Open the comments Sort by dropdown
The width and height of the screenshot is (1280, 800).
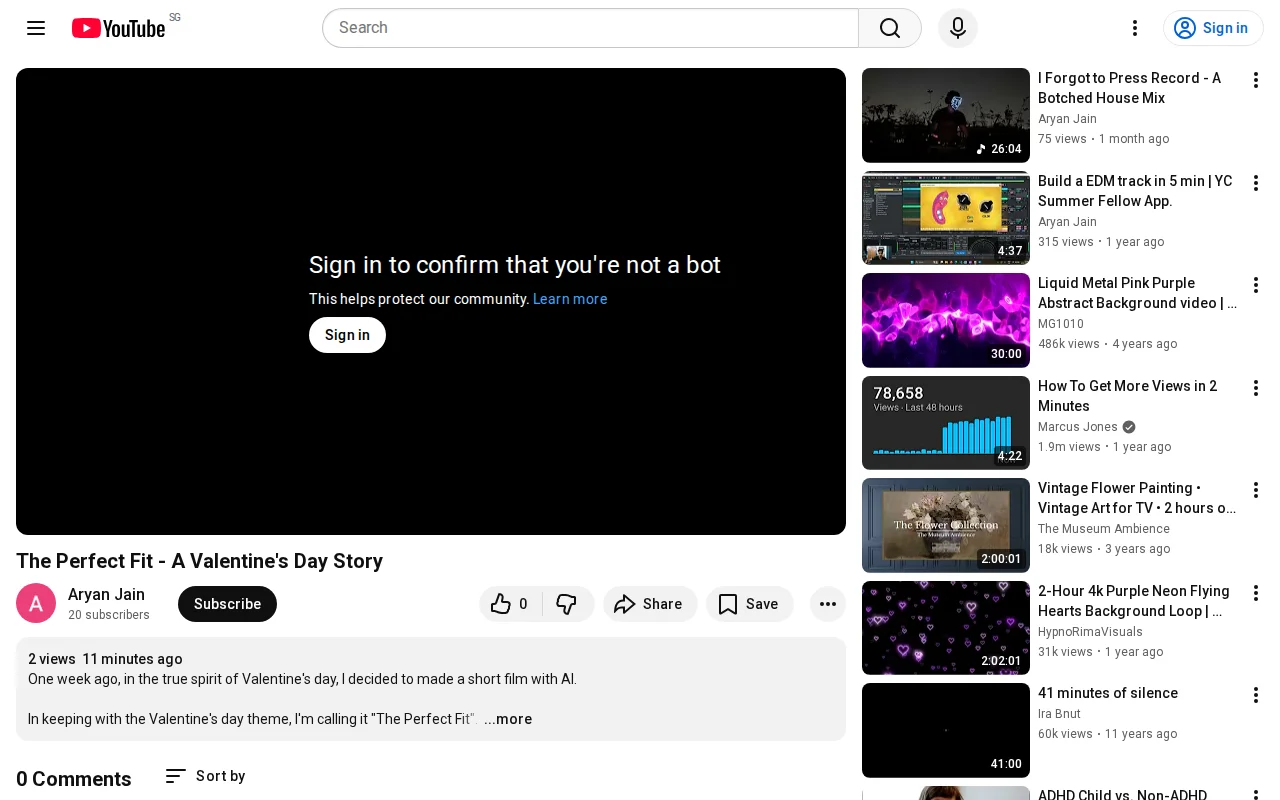click(x=205, y=776)
